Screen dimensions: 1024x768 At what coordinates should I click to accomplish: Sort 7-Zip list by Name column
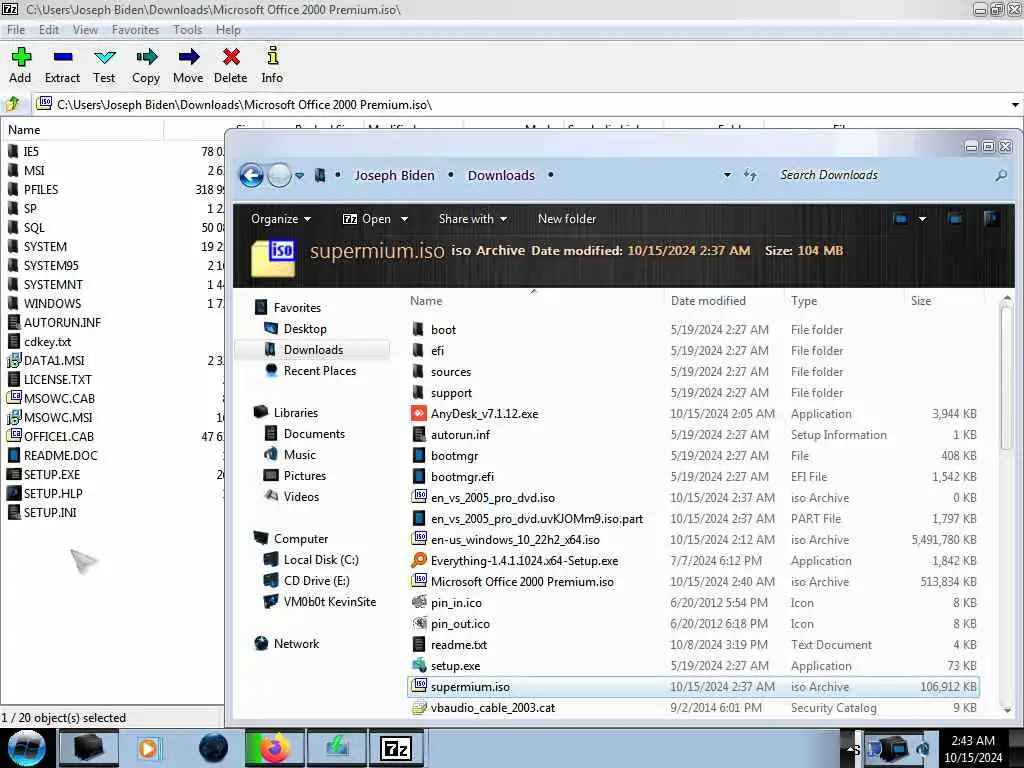82,130
